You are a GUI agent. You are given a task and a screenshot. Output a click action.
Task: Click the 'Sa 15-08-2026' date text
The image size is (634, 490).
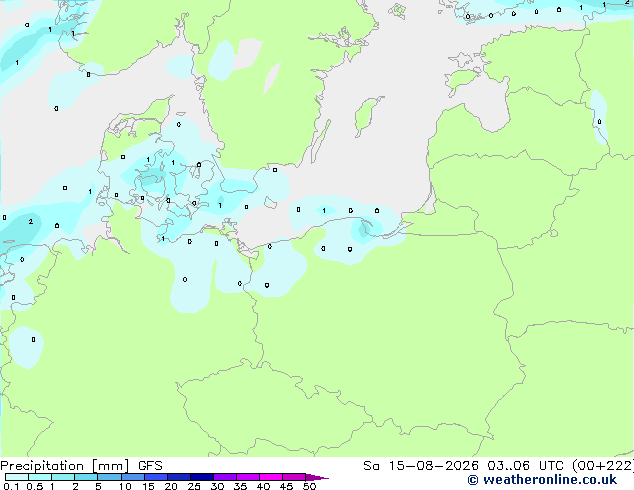click(421, 466)
